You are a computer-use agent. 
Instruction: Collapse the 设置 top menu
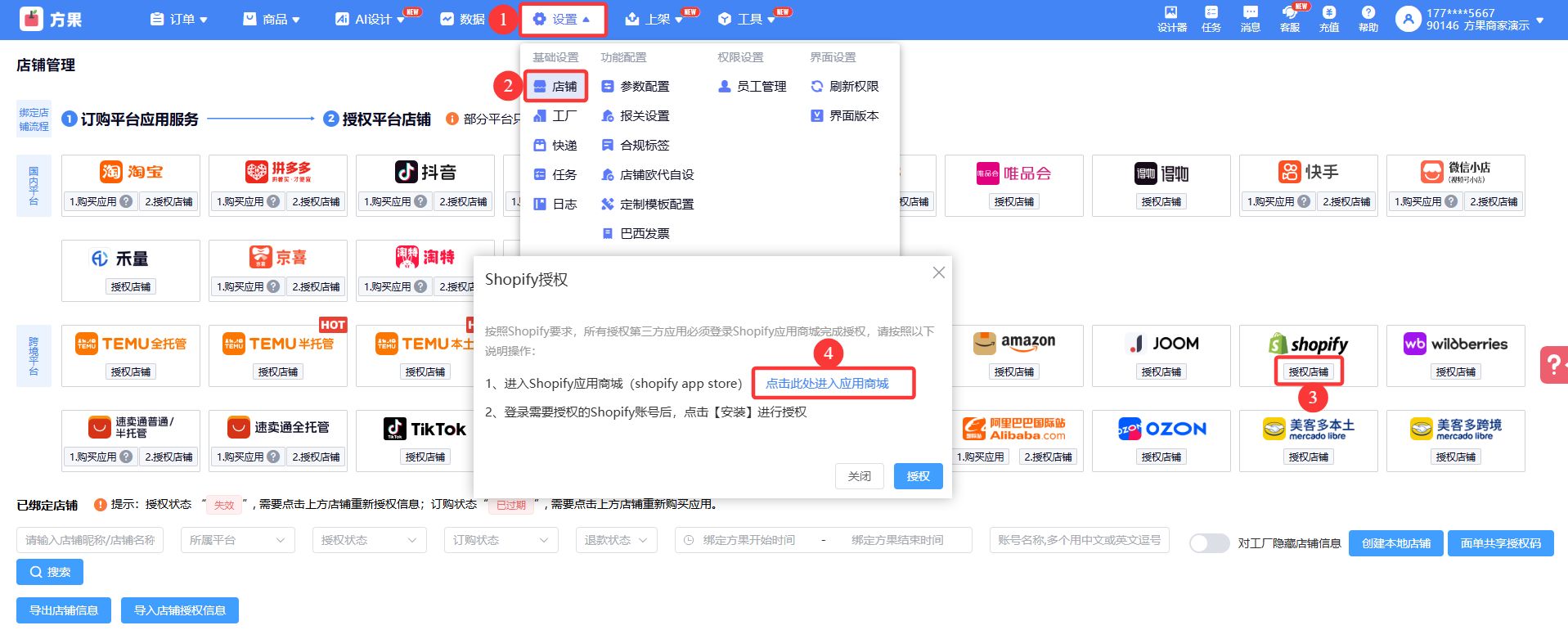(x=562, y=19)
